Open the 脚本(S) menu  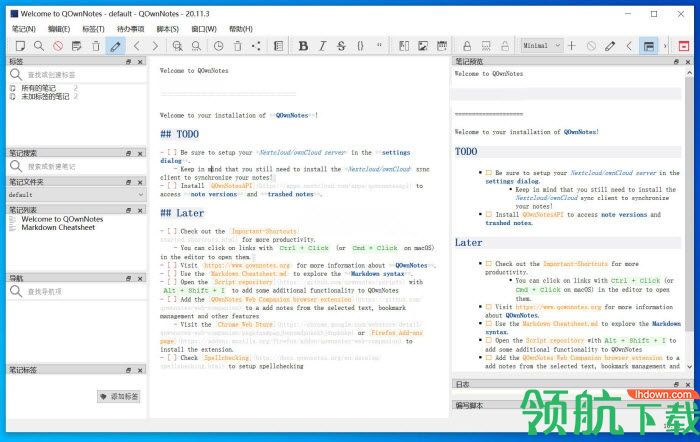pyautogui.click(x=167, y=29)
